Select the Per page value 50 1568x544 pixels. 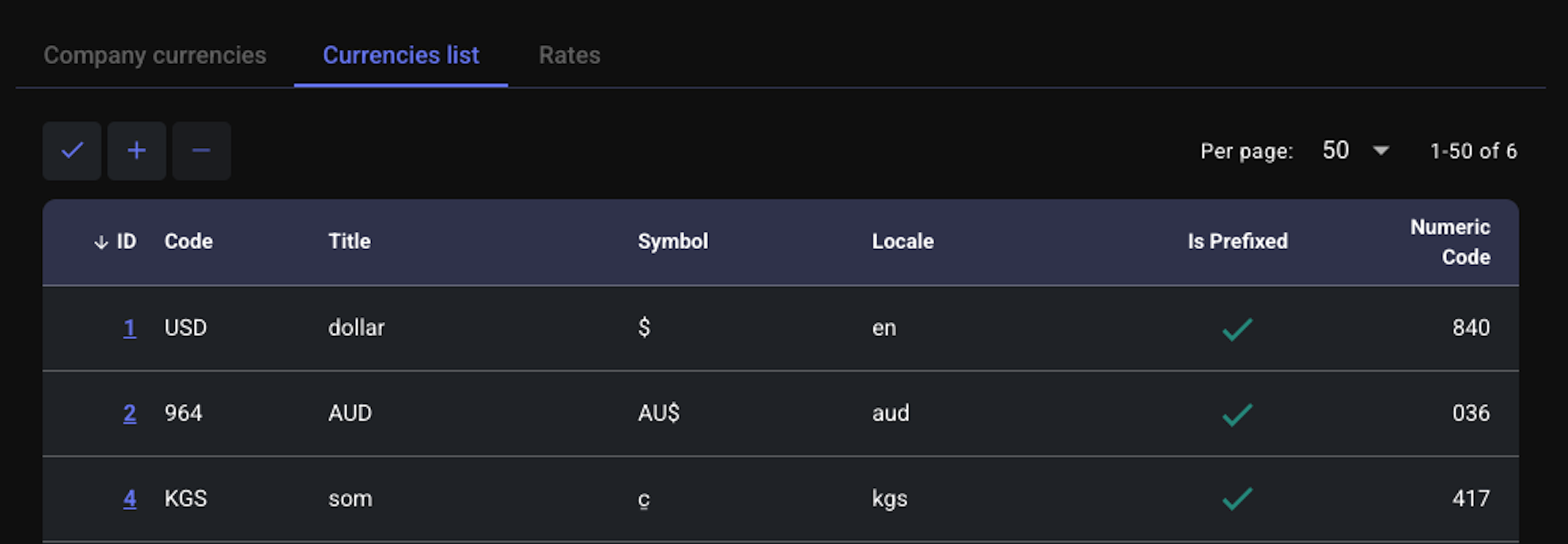(x=1335, y=150)
